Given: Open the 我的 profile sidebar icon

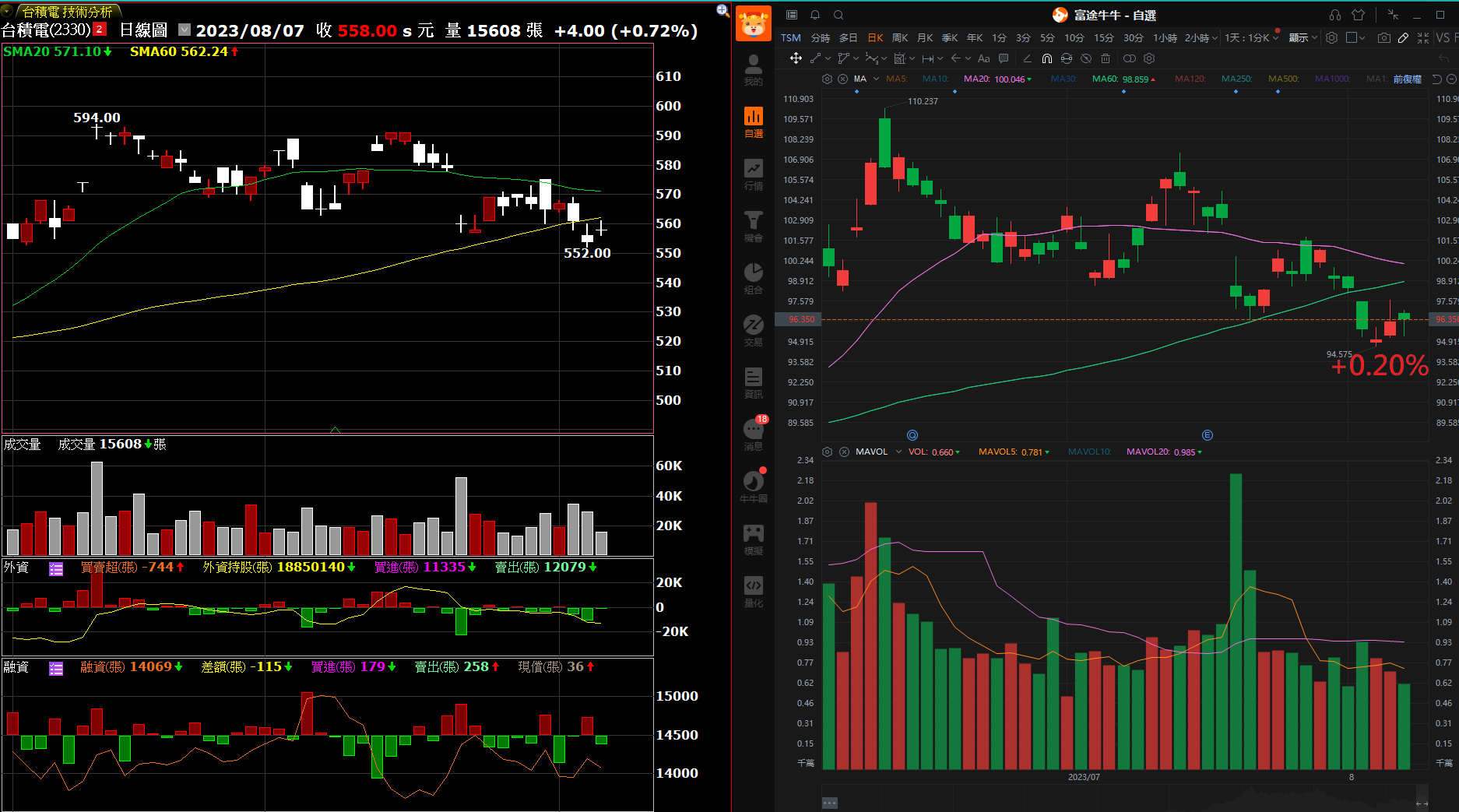Looking at the screenshot, I should tap(753, 70).
